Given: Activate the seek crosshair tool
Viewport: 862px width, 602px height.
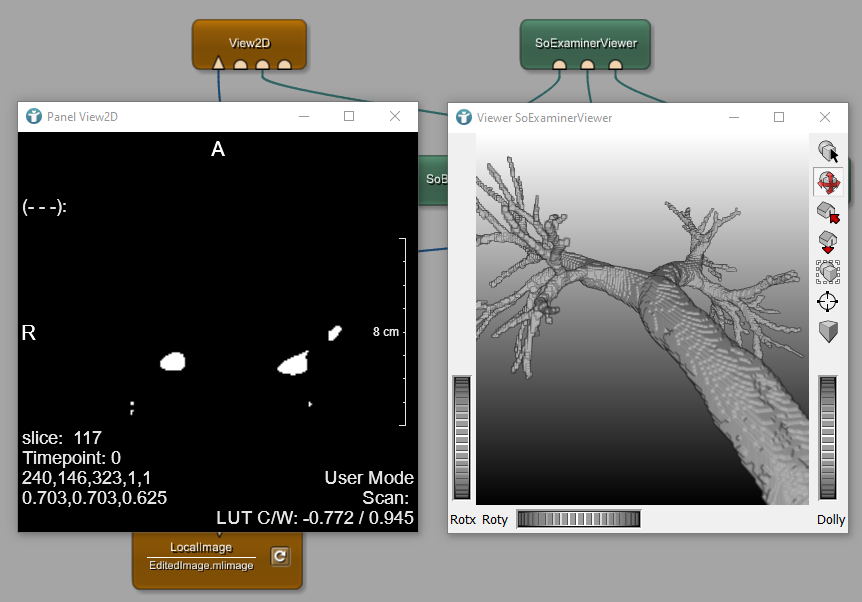Looking at the screenshot, I should click(828, 302).
